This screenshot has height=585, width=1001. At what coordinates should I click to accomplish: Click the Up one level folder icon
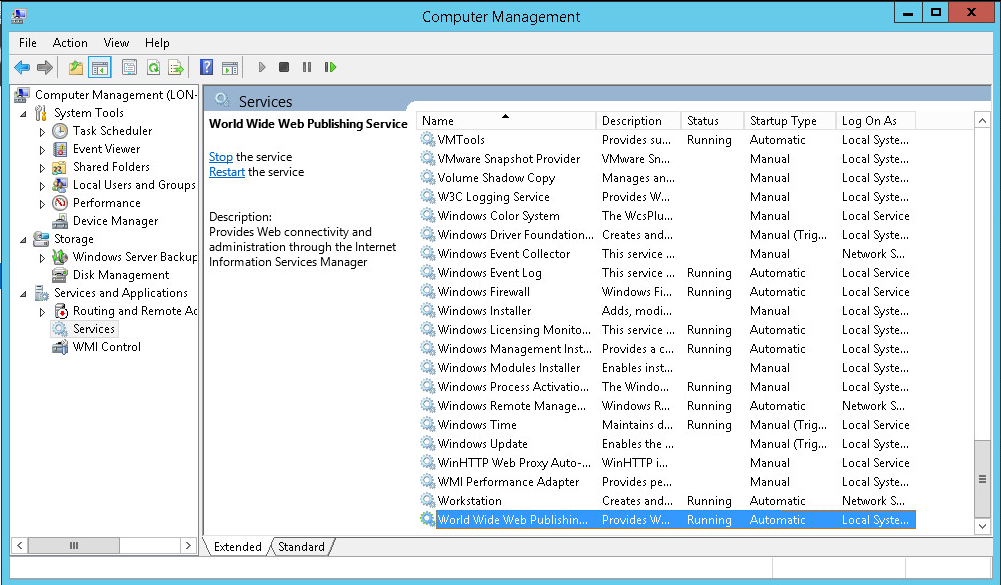coord(76,67)
